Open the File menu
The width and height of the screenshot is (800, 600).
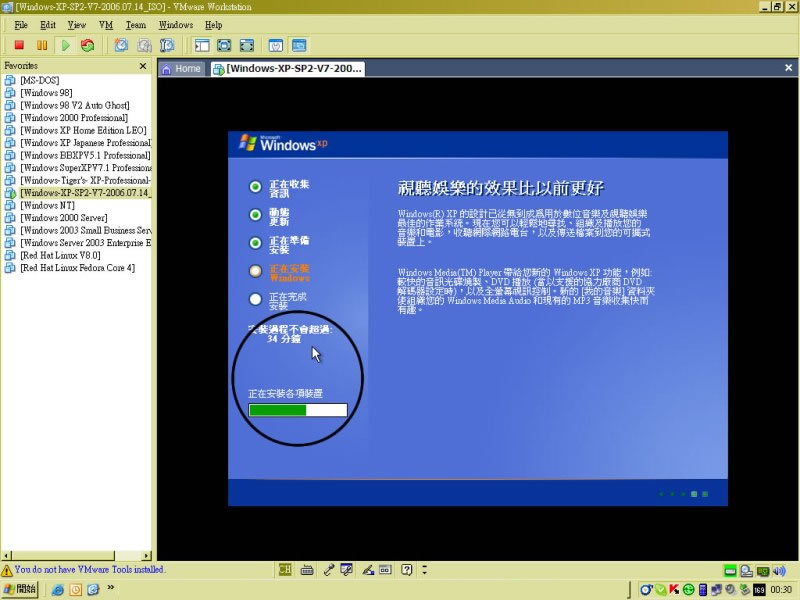pyautogui.click(x=21, y=25)
